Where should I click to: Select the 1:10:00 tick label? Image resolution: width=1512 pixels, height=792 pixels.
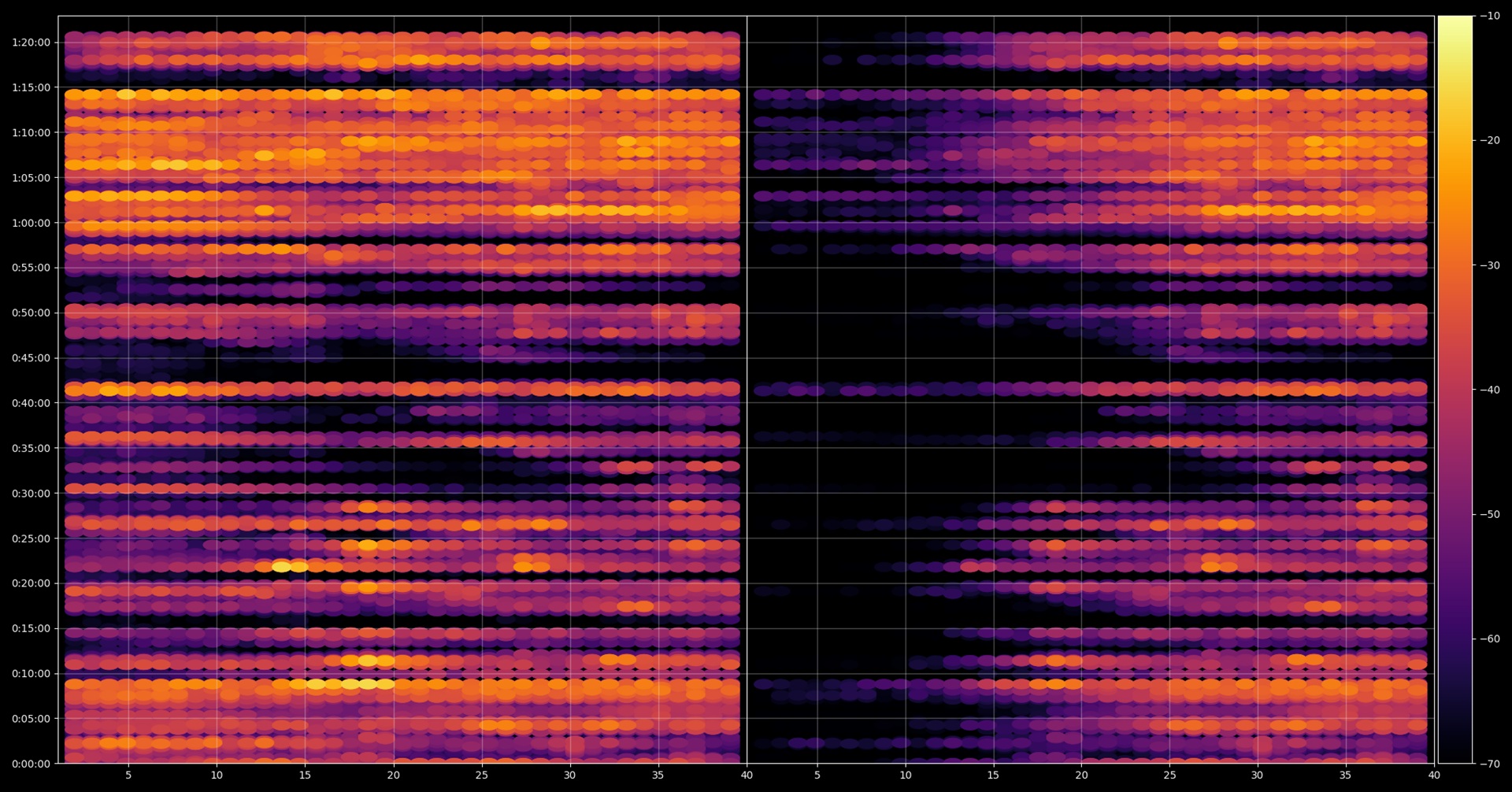[31, 133]
